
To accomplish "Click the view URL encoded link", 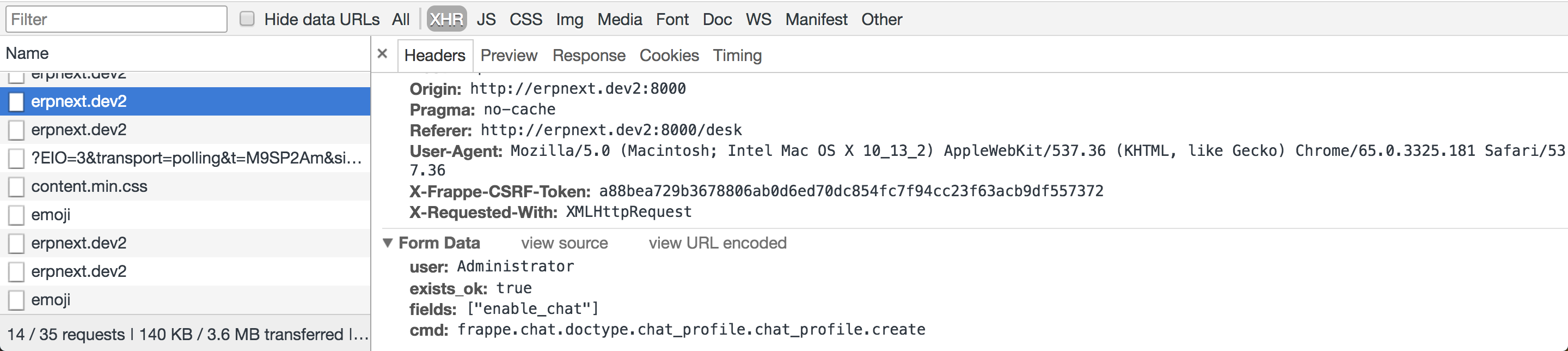I will [x=717, y=243].
